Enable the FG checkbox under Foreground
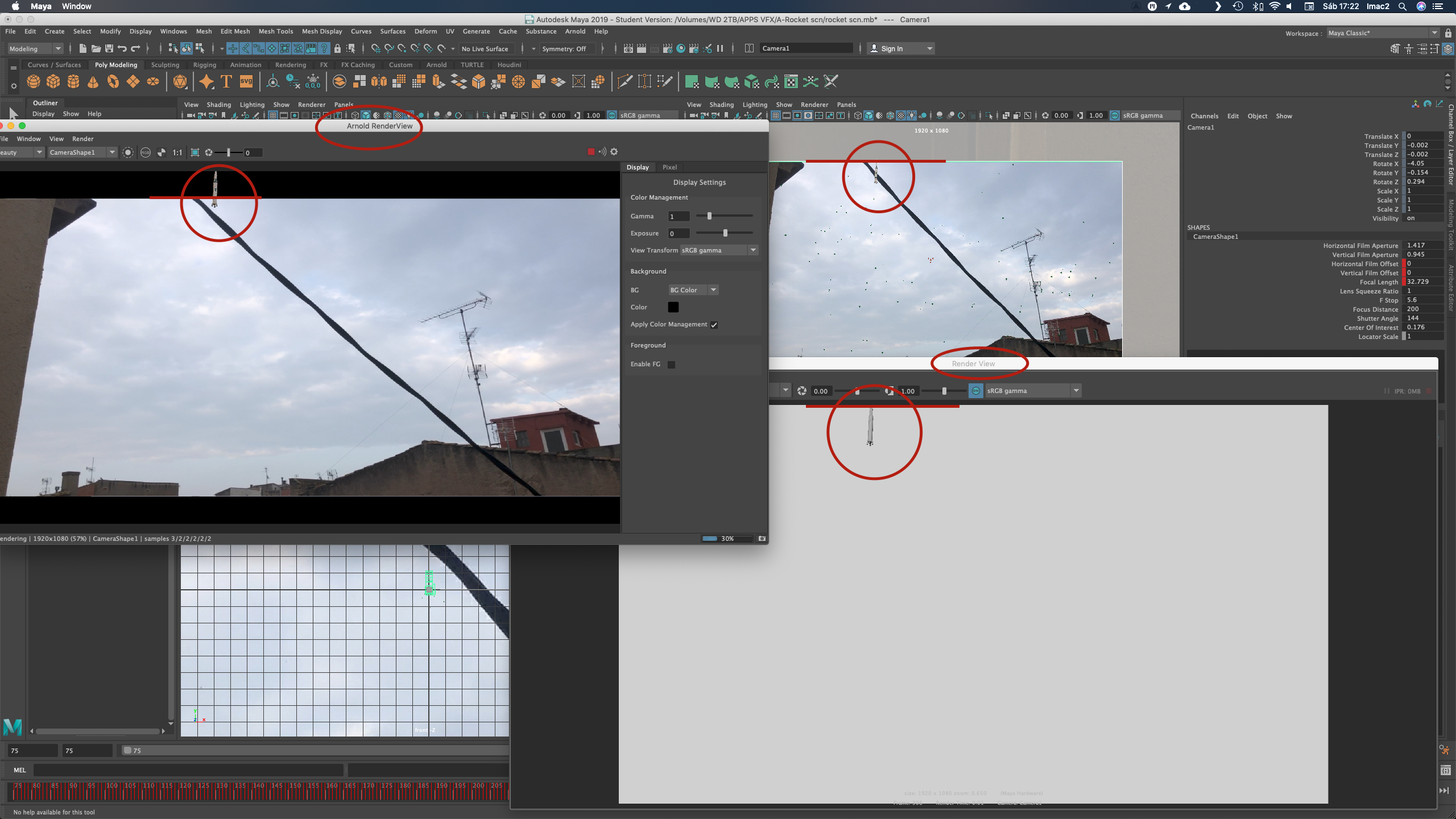The height and width of the screenshot is (819, 1456). pyautogui.click(x=672, y=364)
